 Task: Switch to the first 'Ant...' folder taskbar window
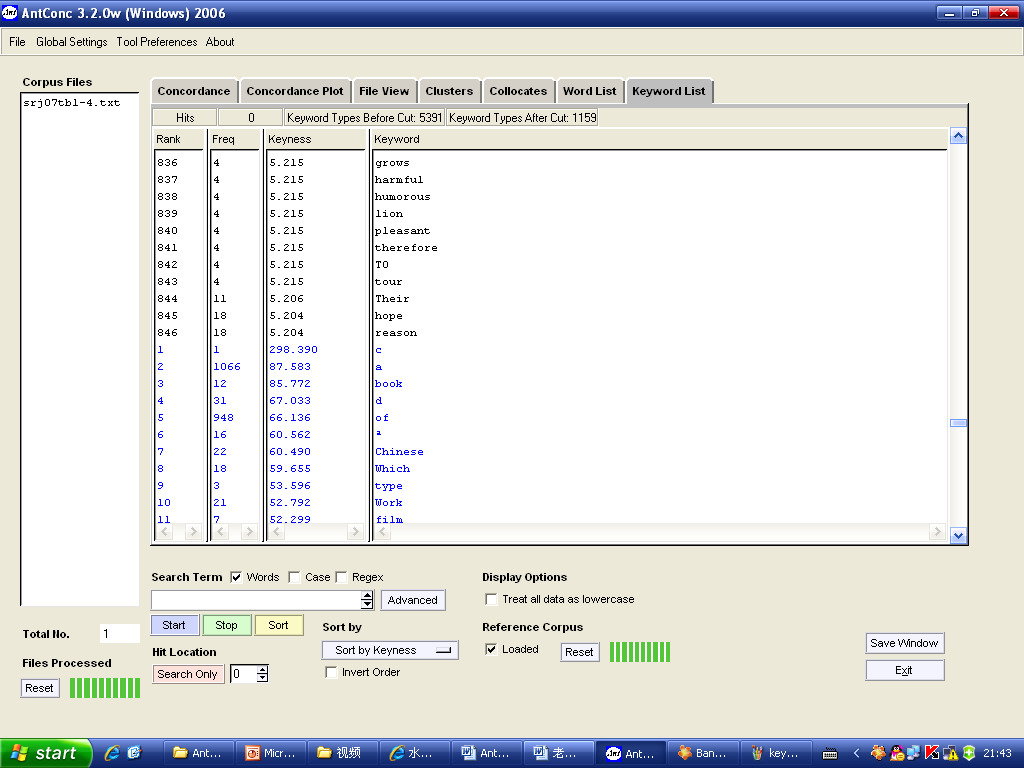pos(198,753)
